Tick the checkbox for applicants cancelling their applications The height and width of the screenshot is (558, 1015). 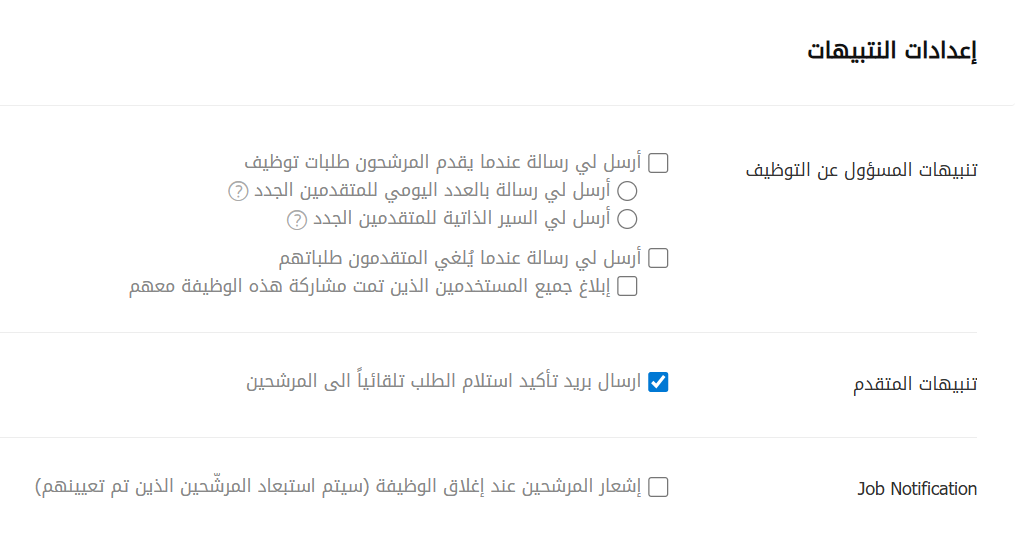click(658, 259)
